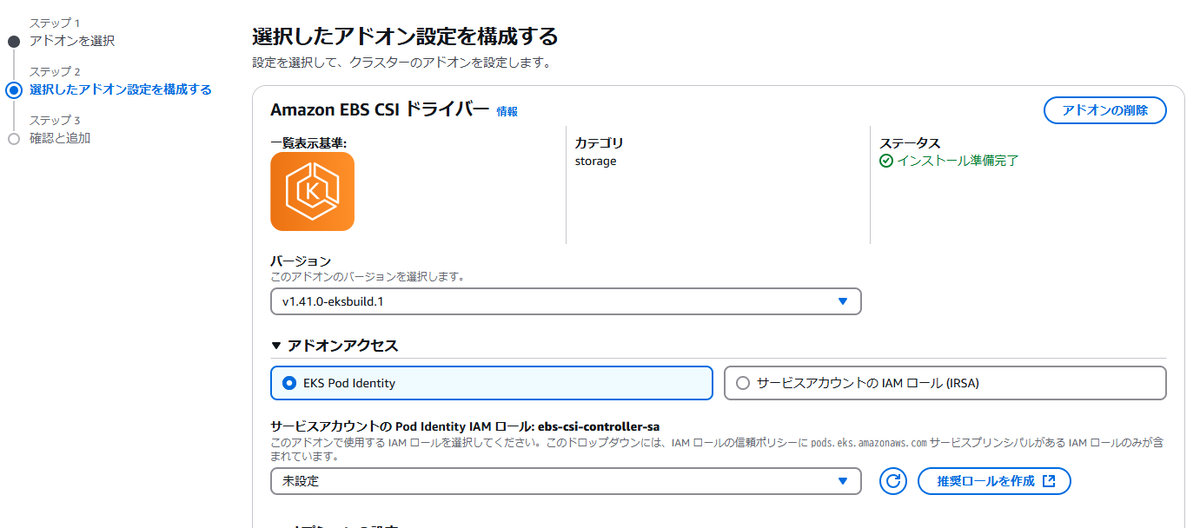Open the version dropdown v1.41.0-eksbuild.1
Viewport: 1200px width, 528px height.
click(x=565, y=301)
